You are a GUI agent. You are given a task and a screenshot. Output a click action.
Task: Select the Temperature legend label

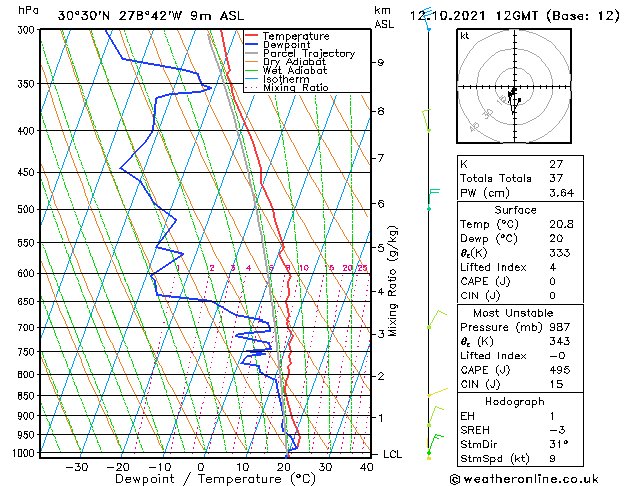(296, 36)
